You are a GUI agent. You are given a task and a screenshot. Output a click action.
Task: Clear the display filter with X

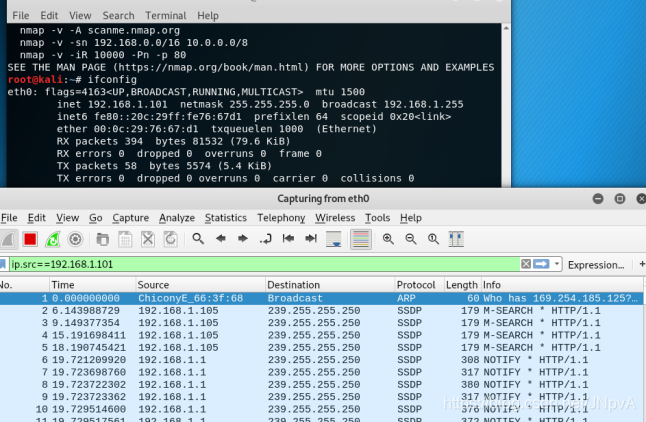pyautogui.click(x=526, y=264)
